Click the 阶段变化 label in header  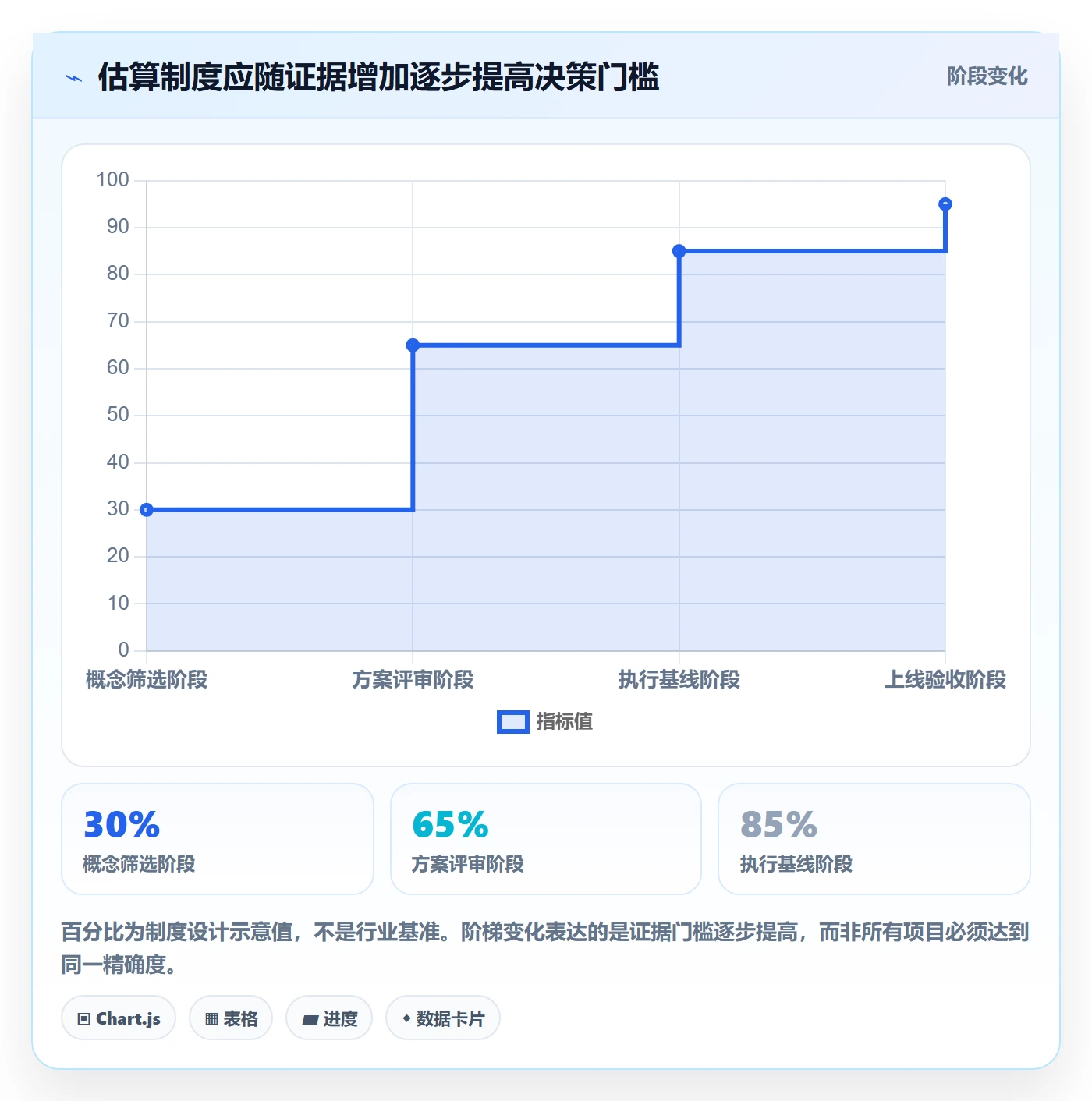point(987,76)
